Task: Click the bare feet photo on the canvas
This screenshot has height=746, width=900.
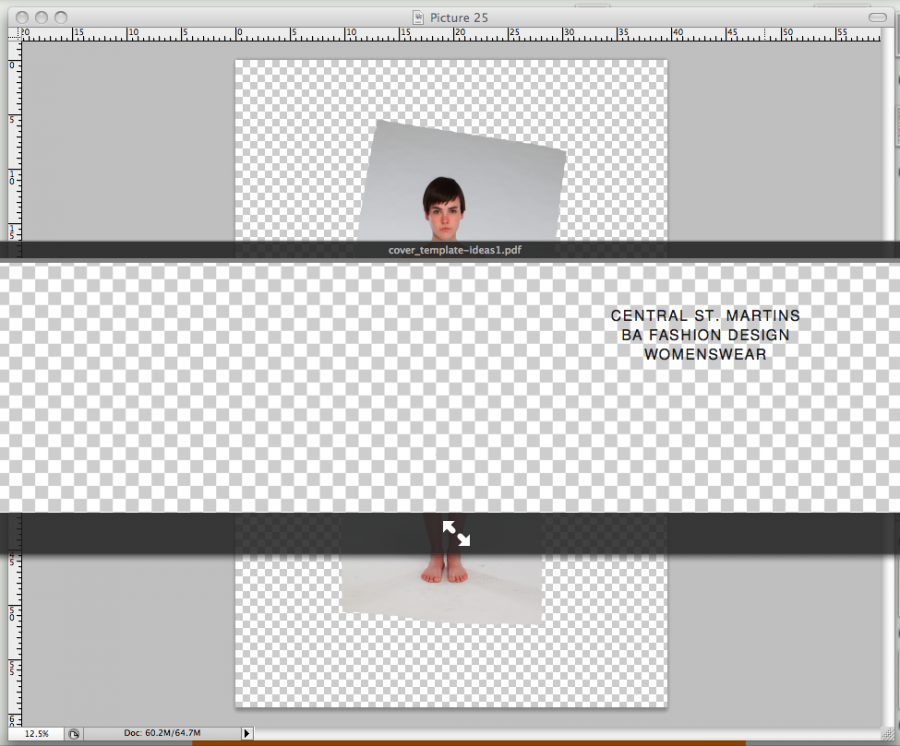Action: click(445, 569)
